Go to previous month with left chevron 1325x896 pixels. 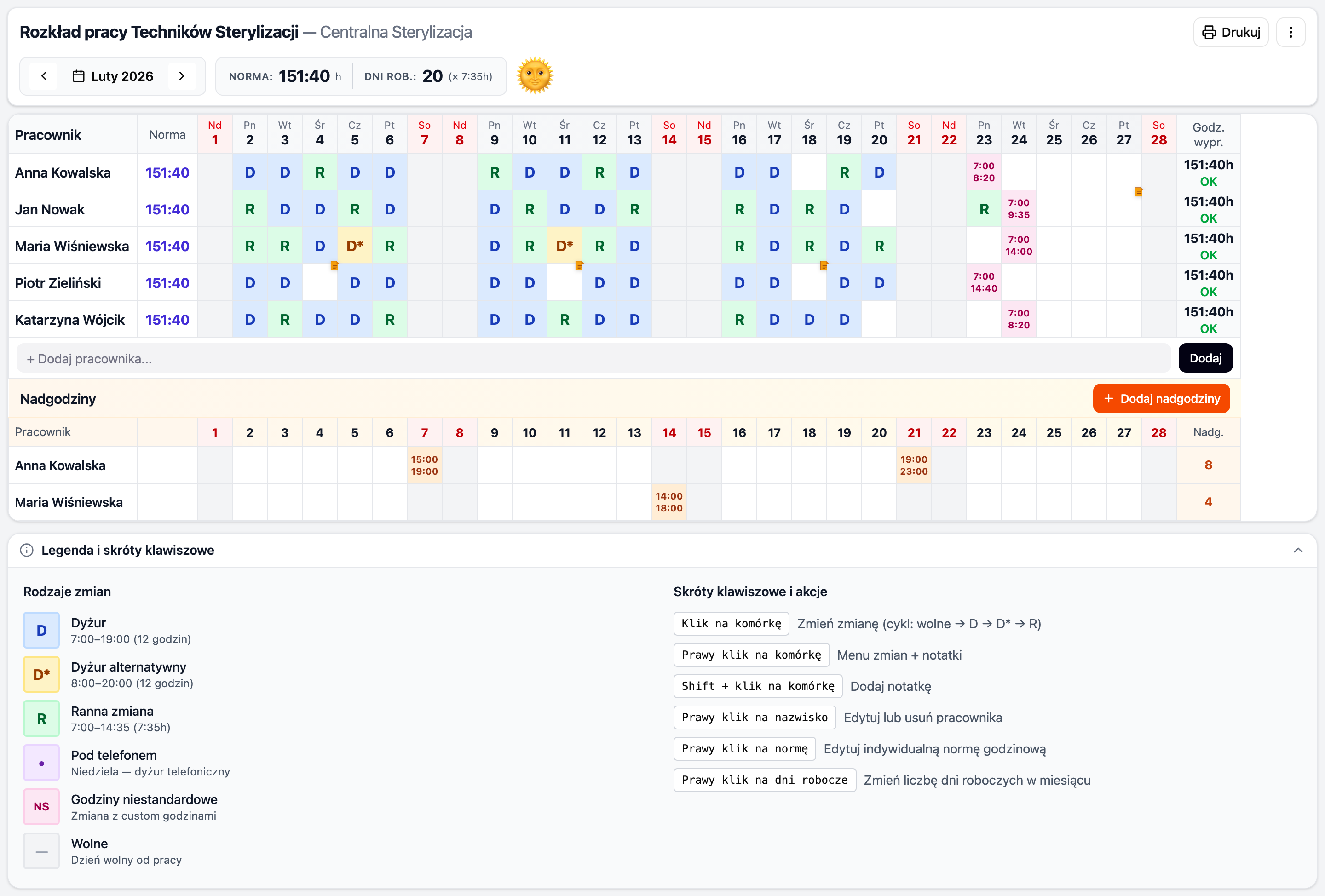(44, 76)
